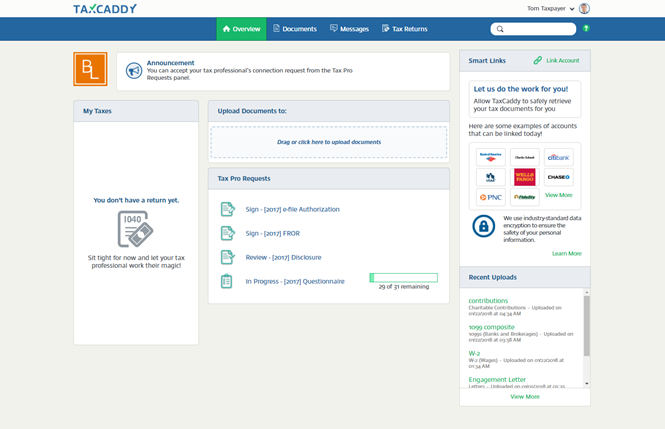Click View More under Recent Uploads

525,397
